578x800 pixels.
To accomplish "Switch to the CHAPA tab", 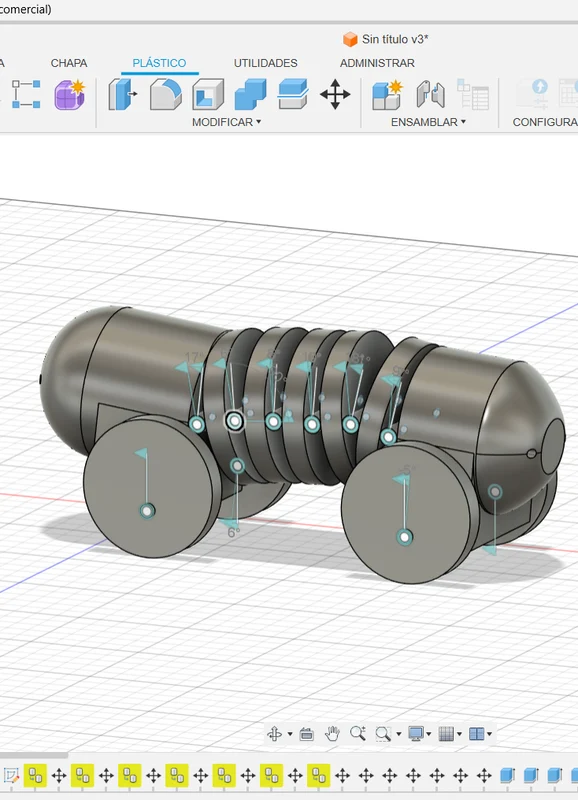I will pos(69,63).
